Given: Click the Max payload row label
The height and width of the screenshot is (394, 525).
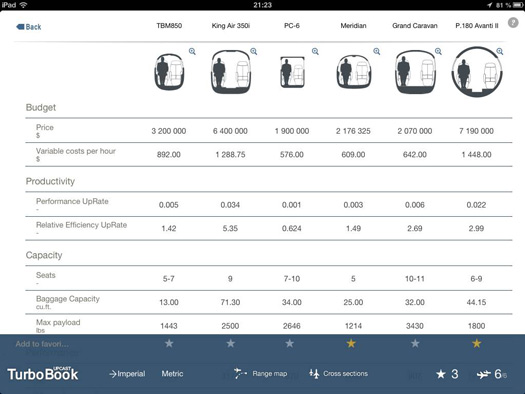Looking at the screenshot, I should [58, 322].
